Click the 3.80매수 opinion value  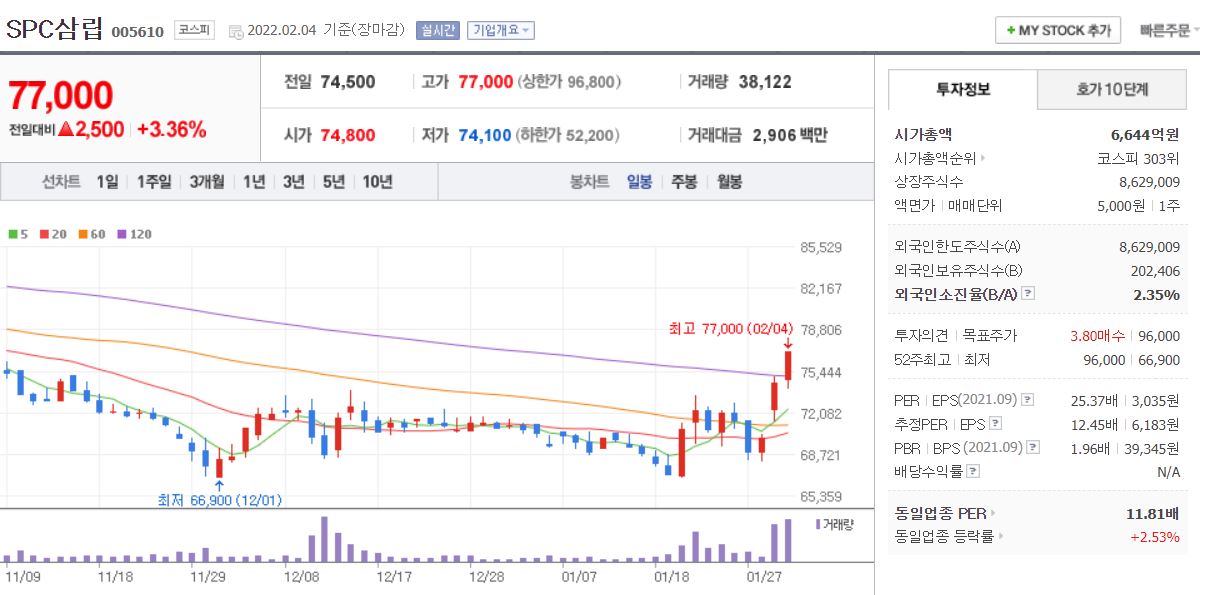[1098, 336]
